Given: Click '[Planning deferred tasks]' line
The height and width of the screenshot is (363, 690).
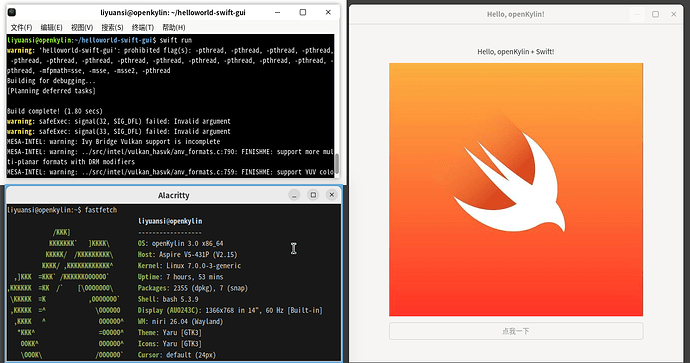Looking at the screenshot, I should click(51, 91).
